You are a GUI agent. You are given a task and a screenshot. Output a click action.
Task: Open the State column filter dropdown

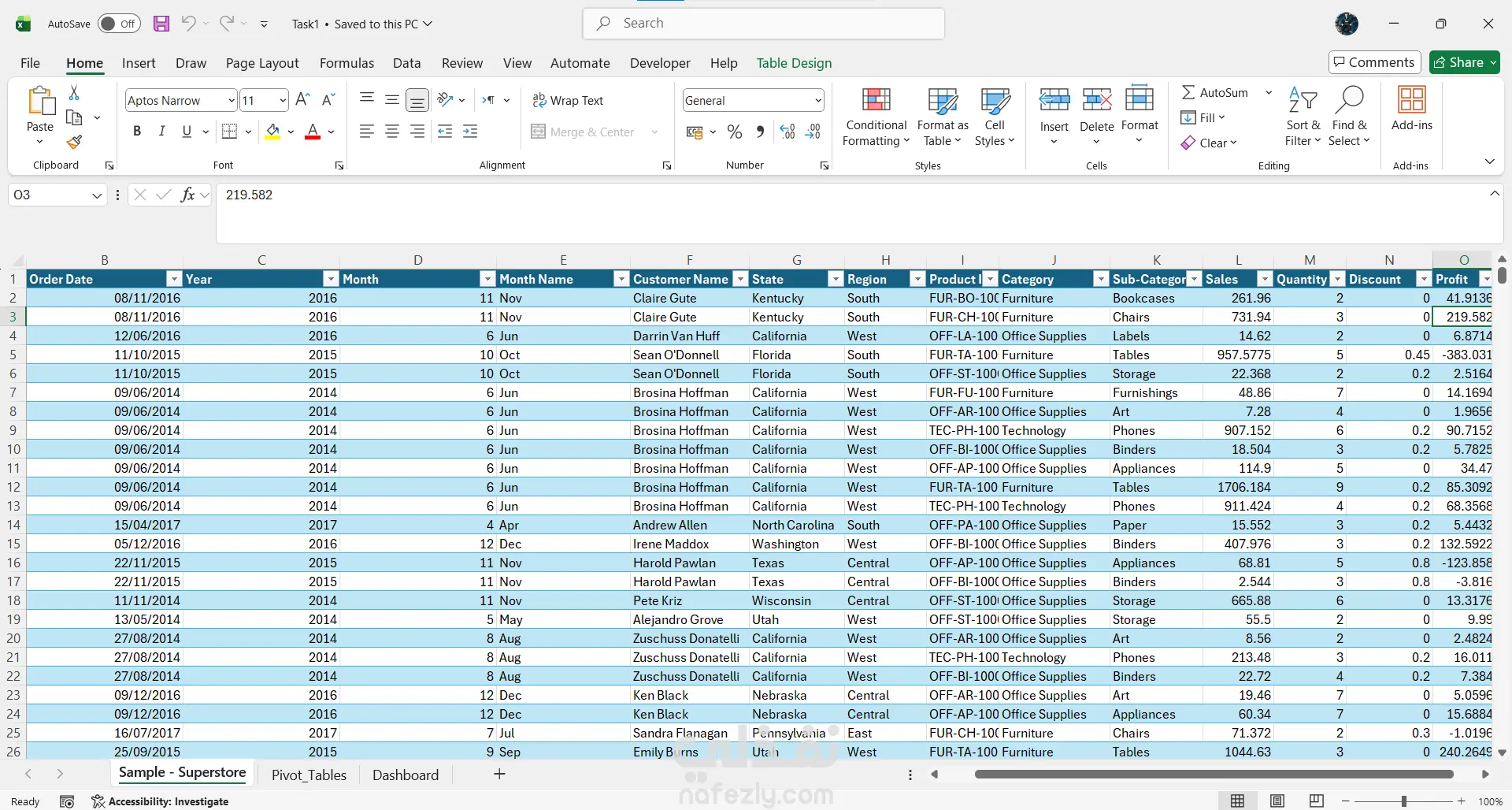click(835, 280)
